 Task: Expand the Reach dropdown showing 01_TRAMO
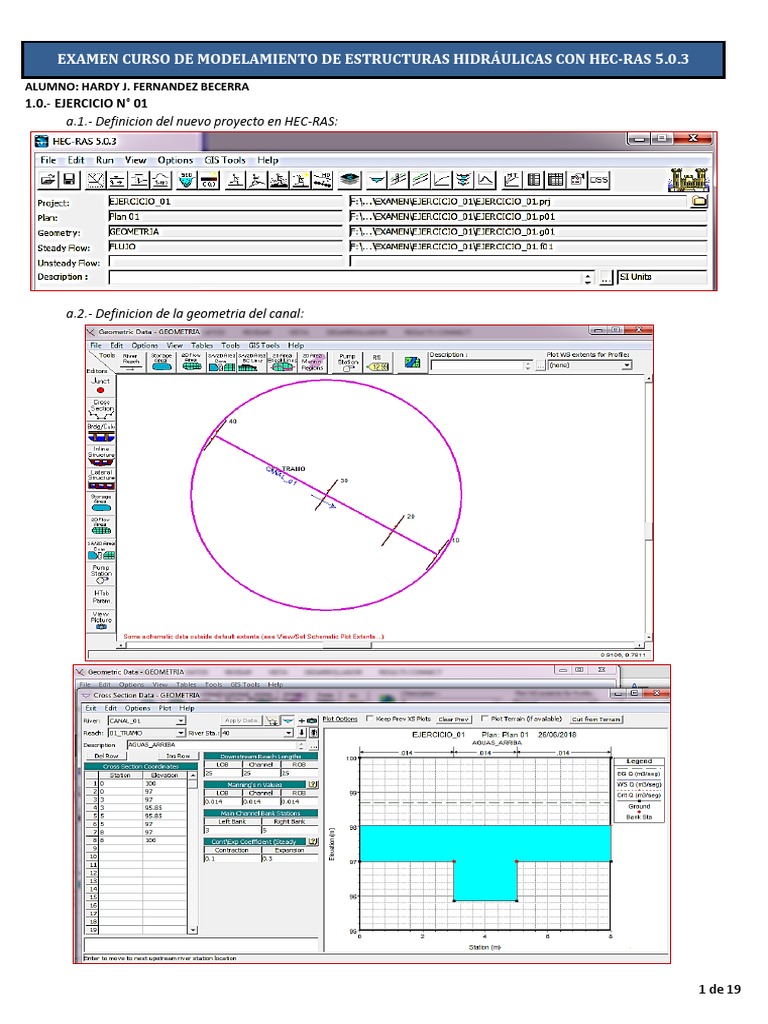click(180, 733)
